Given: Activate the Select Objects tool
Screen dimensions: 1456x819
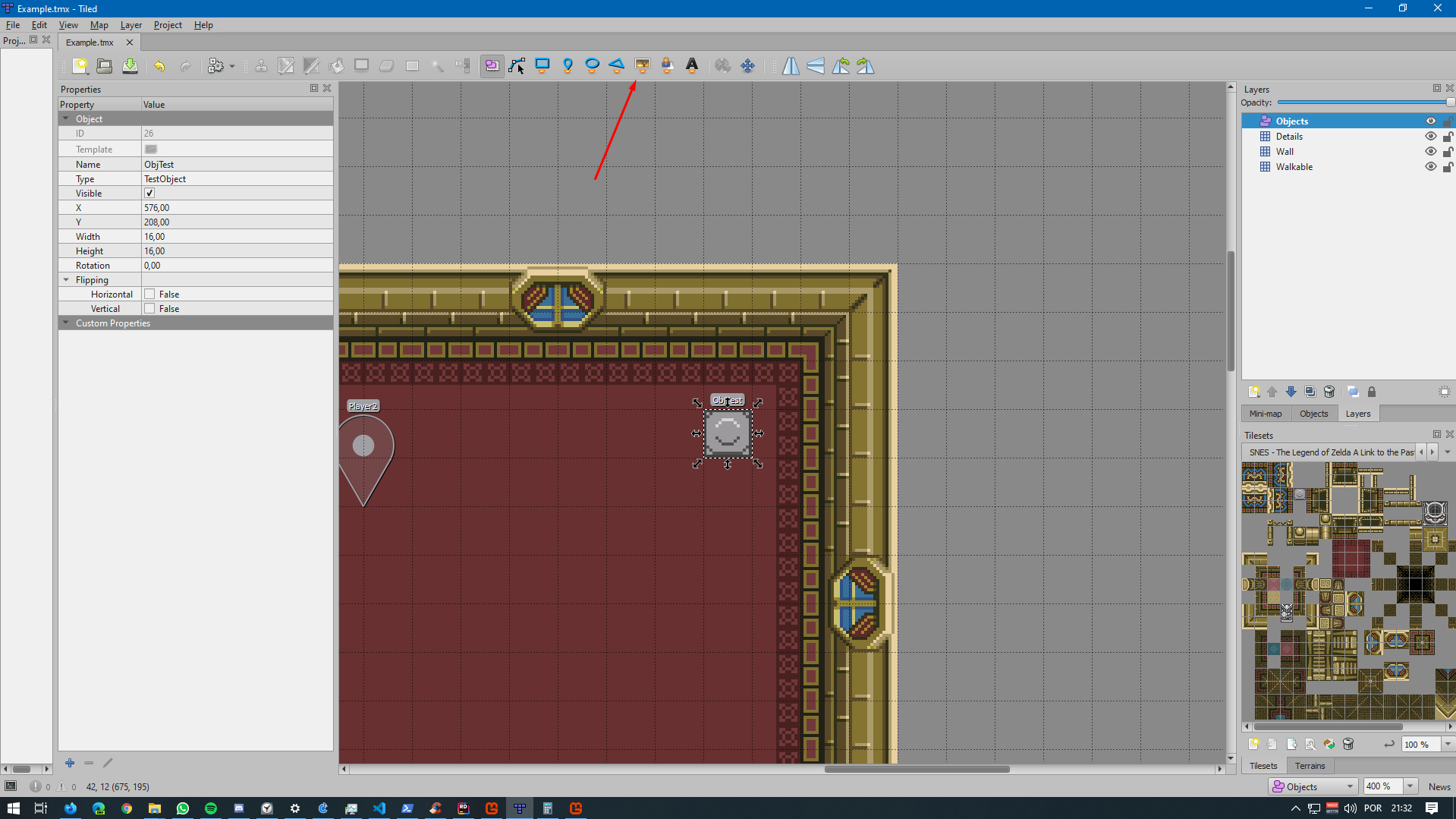Looking at the screenshot, I should coord(492,66).
